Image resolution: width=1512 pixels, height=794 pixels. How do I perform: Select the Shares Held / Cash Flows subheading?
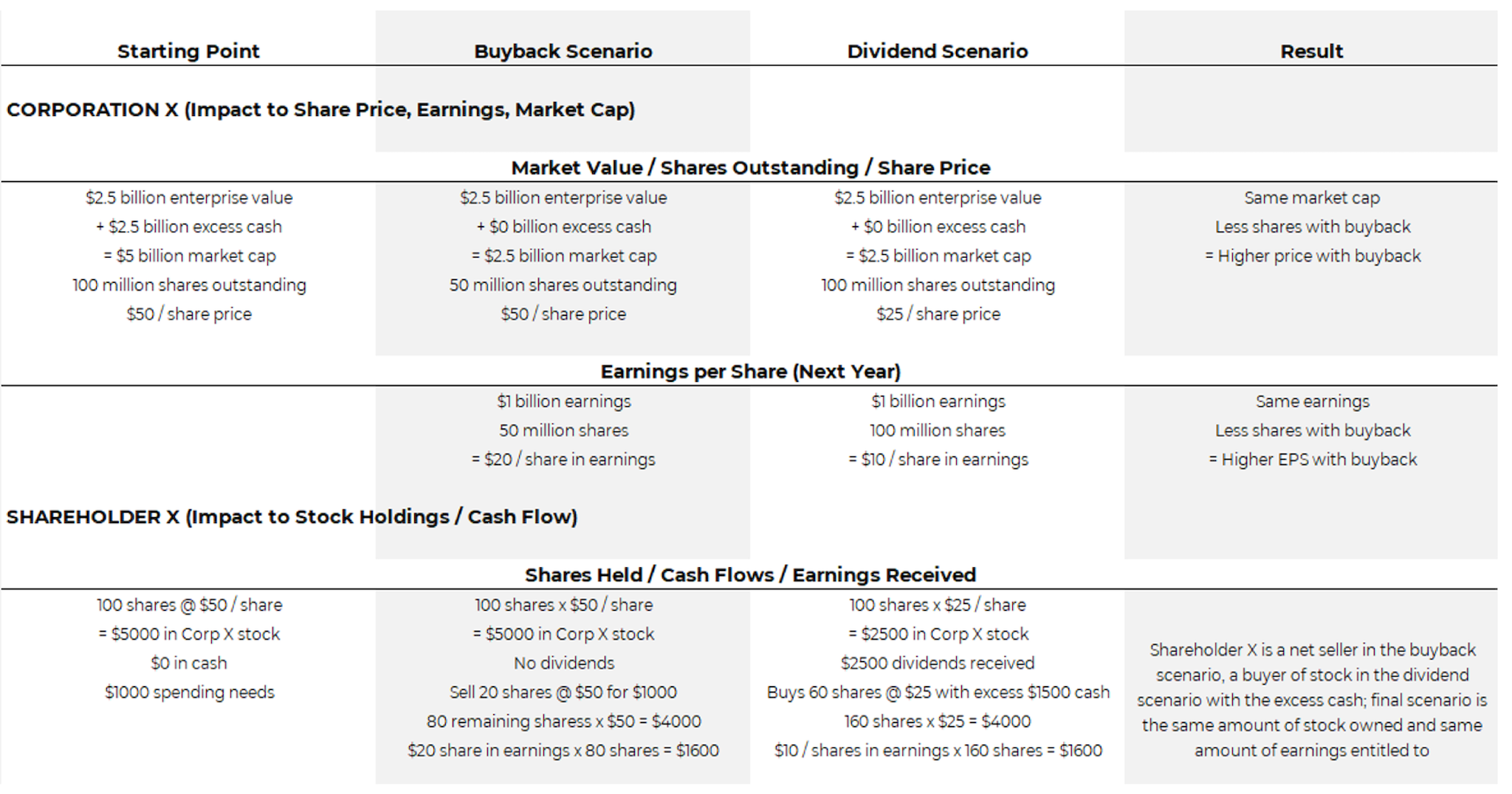(x=750, y=575)
